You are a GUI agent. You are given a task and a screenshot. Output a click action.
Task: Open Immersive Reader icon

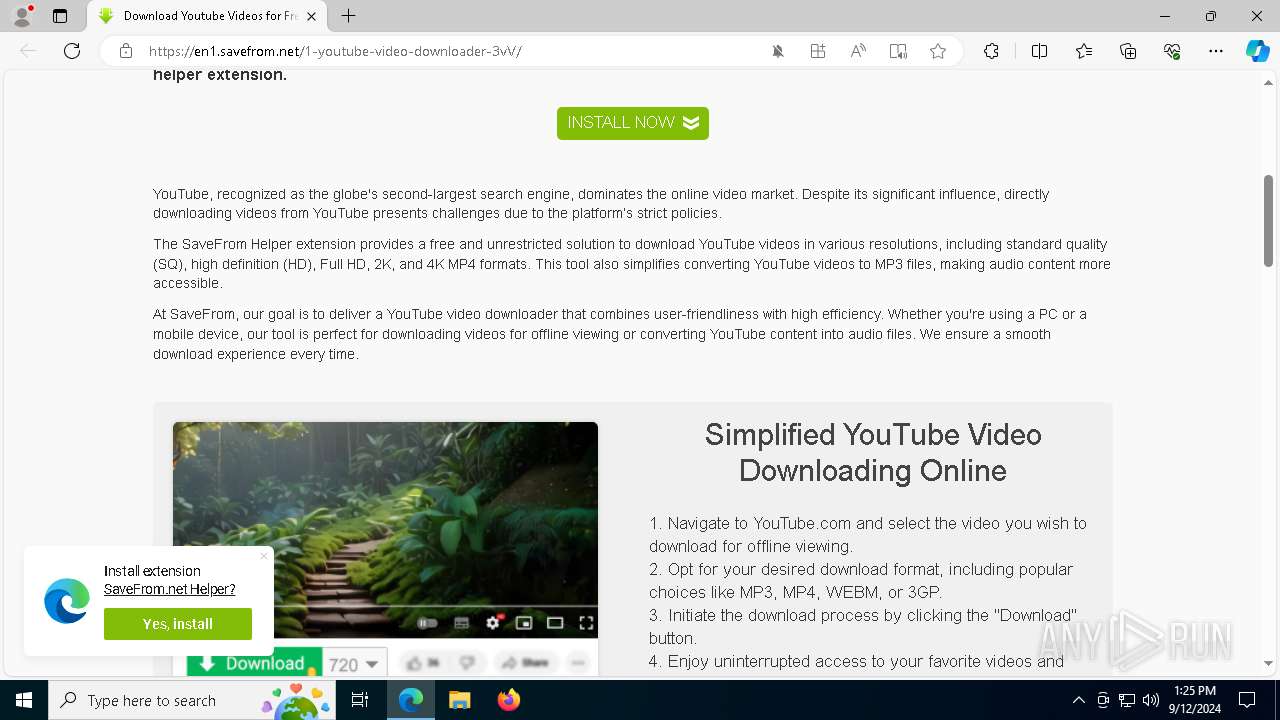point(898,51)
